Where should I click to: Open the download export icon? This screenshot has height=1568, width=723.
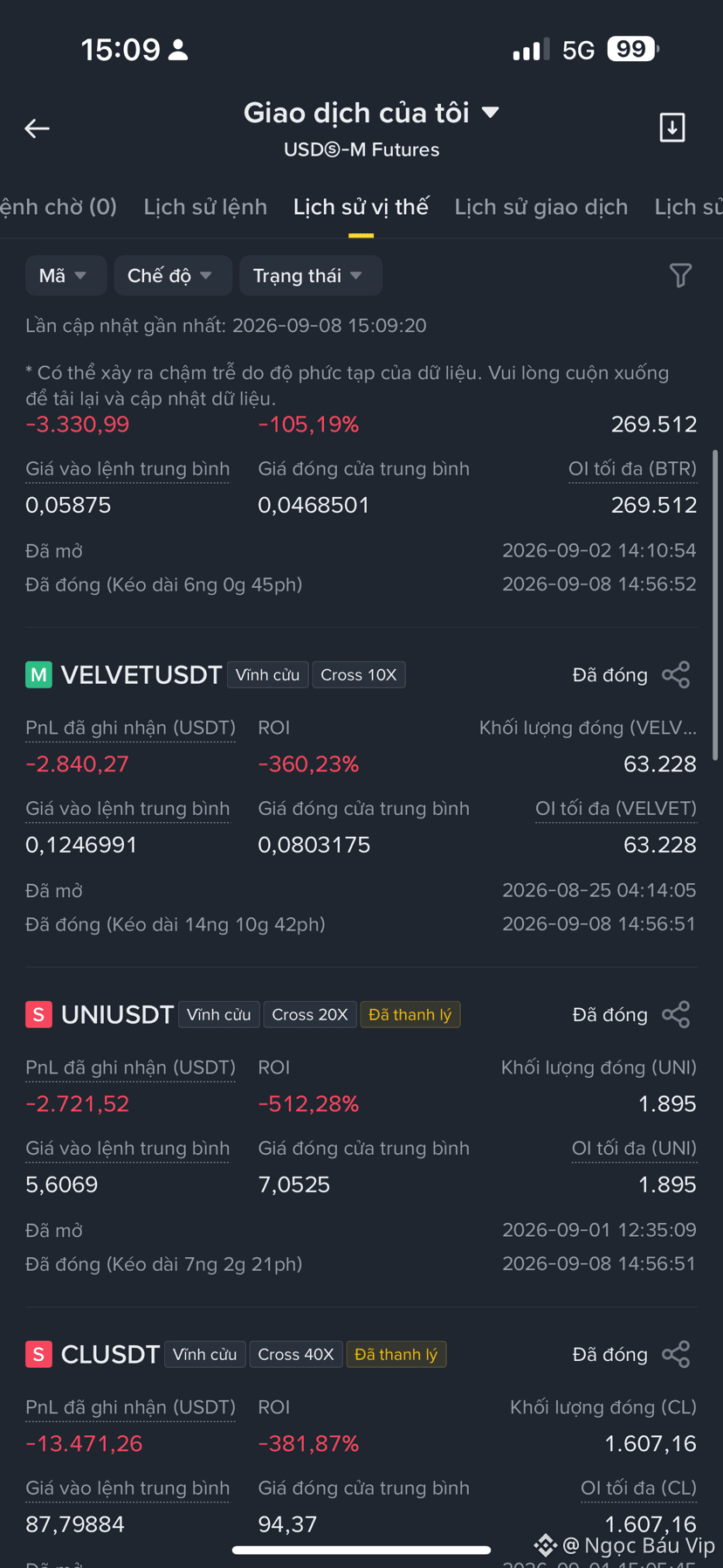[x=671, y=128]
